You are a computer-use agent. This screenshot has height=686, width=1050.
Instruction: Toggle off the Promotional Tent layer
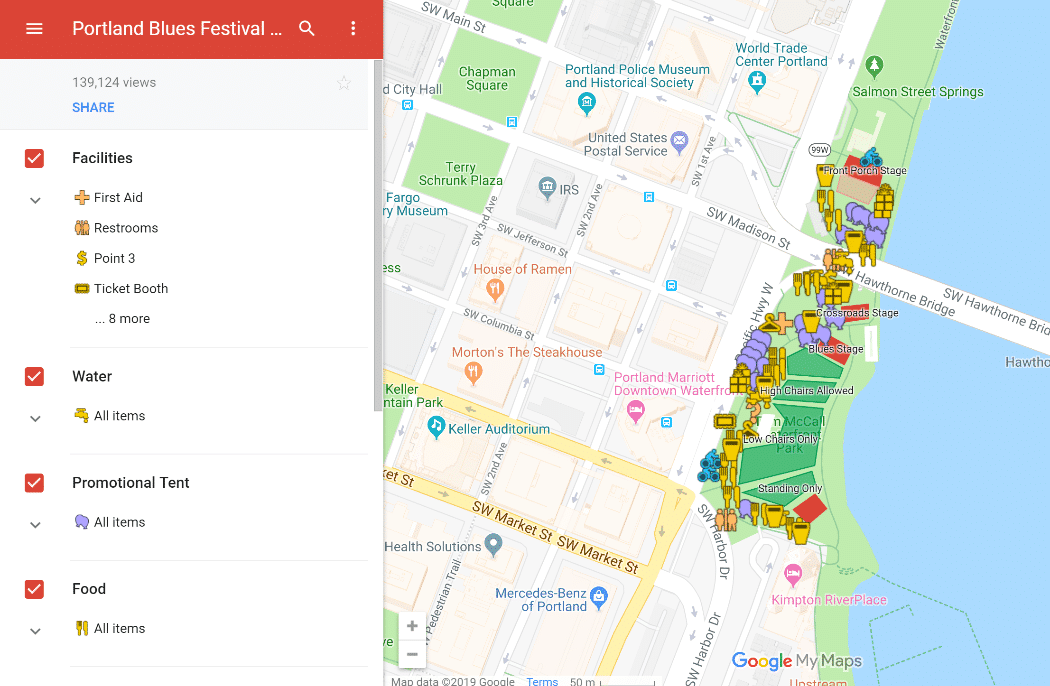coord(34,482)
